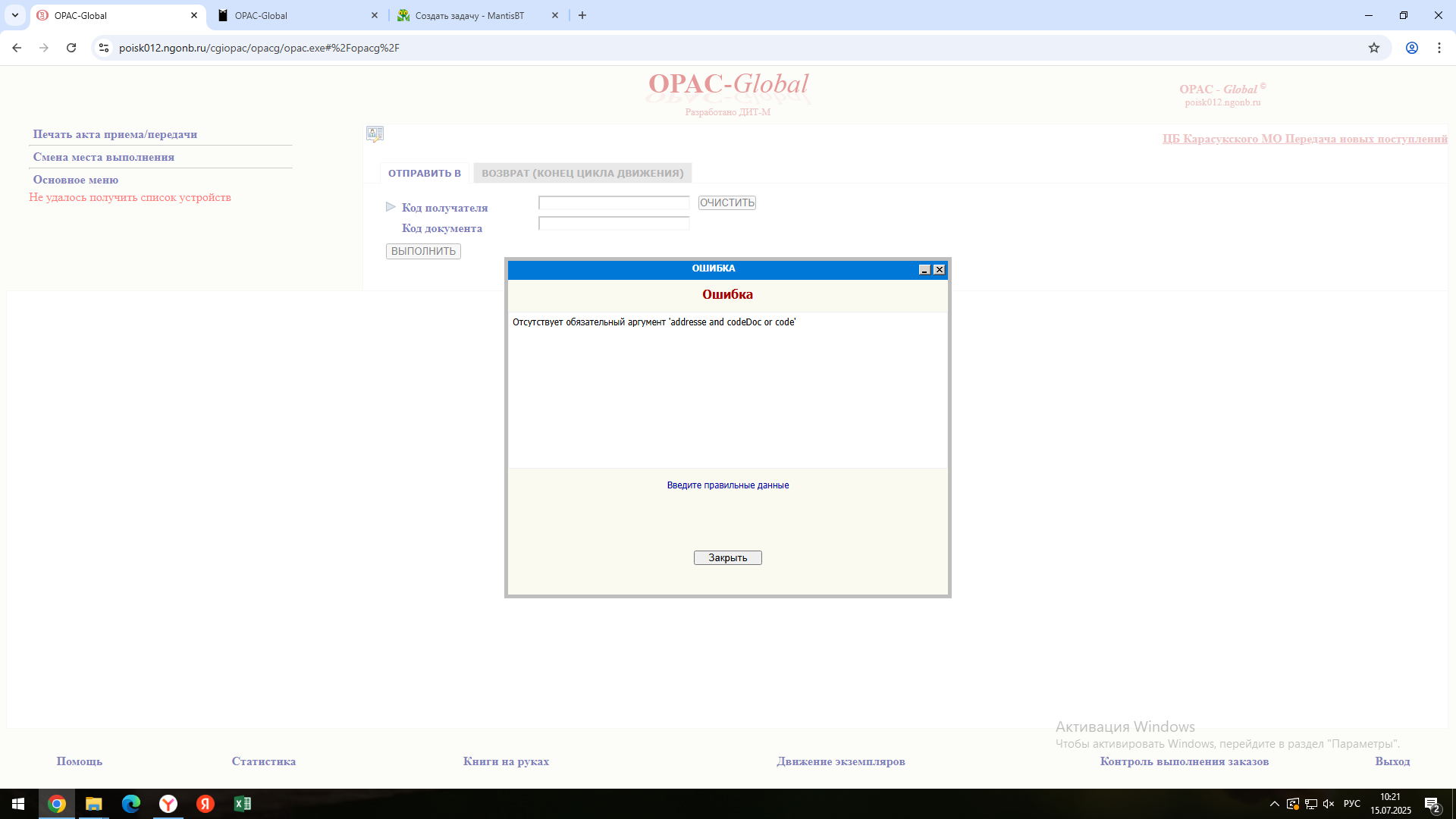This screenshot has height=819, width=1456.
Task: Show hidden system tray icons
Action: 1274,804
